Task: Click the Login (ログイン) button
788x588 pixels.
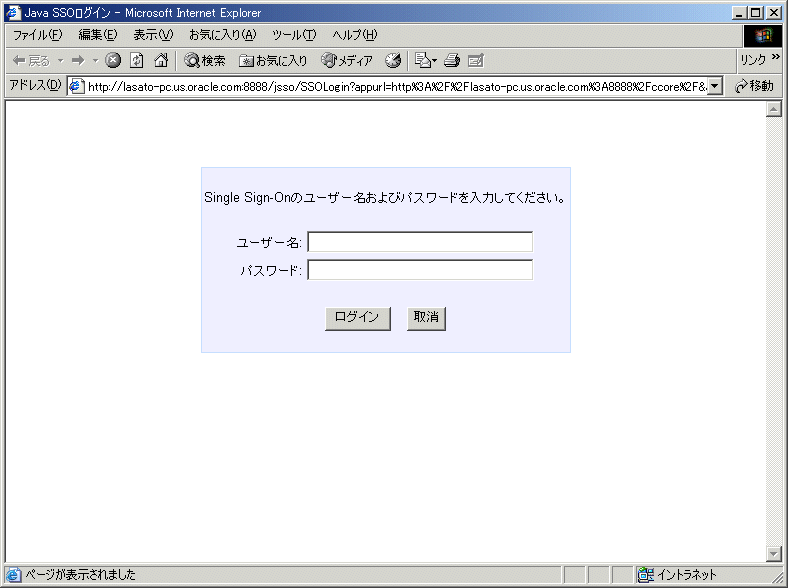Action: click(358, 318)
